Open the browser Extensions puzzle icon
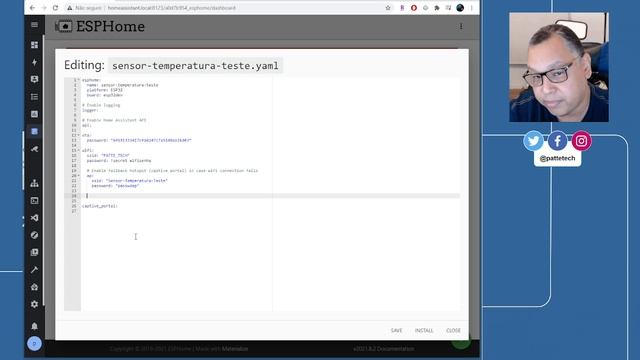The image size is (640, 360). coord(437,8)
